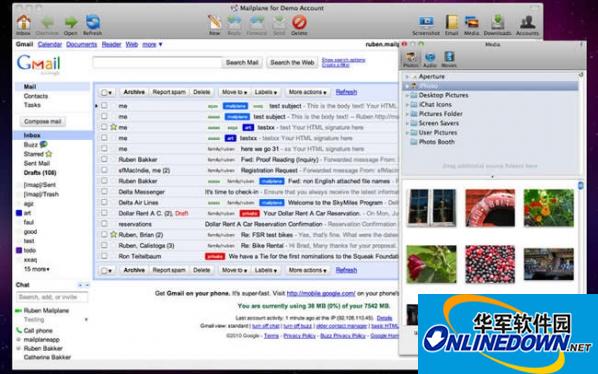Open the bottom 'Move to' dropdown
Image resolution: width=598 pixels, height=374 pixels.
click(234, 270)
